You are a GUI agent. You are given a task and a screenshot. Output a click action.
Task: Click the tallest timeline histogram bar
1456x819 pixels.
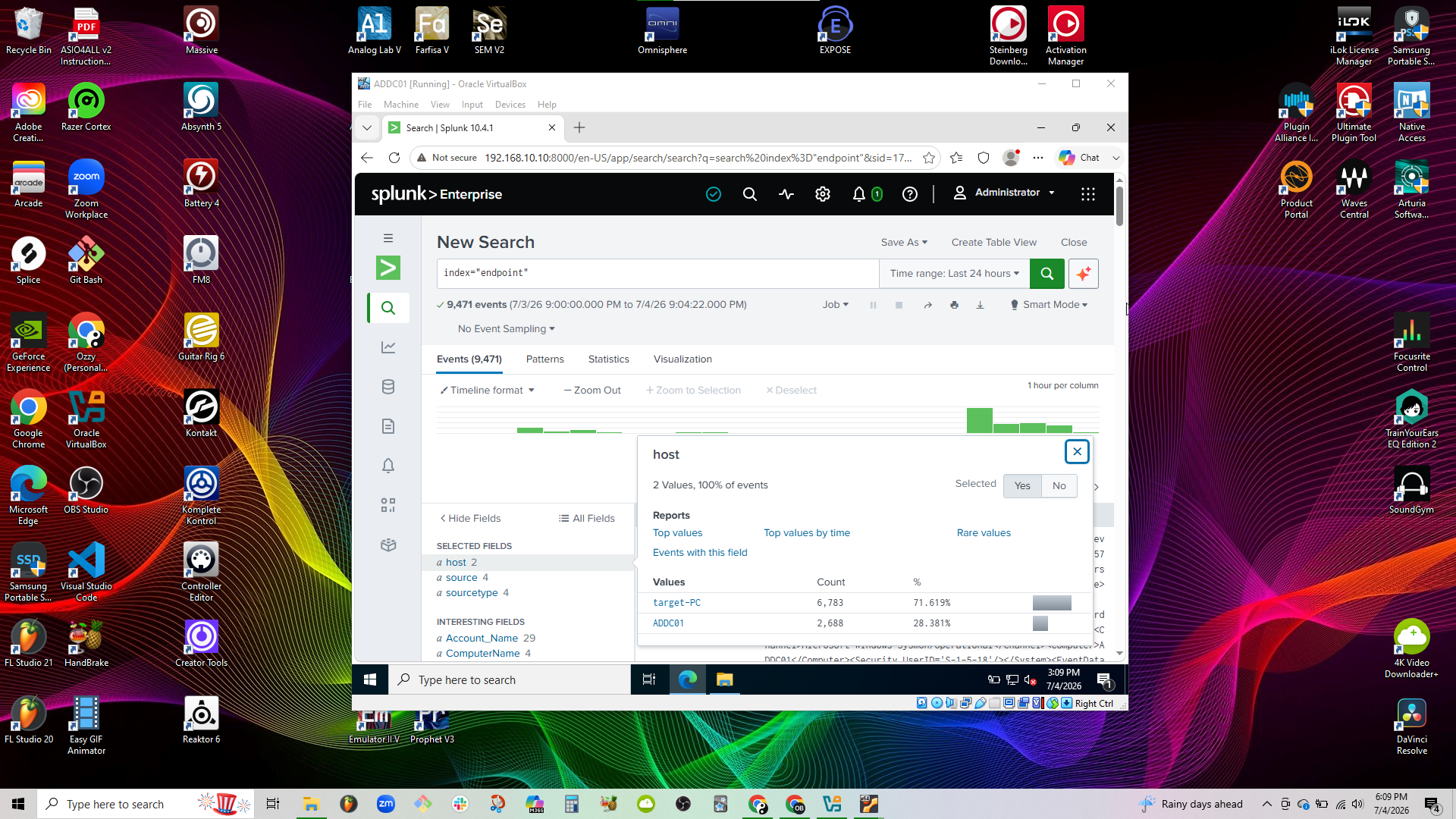tap(980, 420)
